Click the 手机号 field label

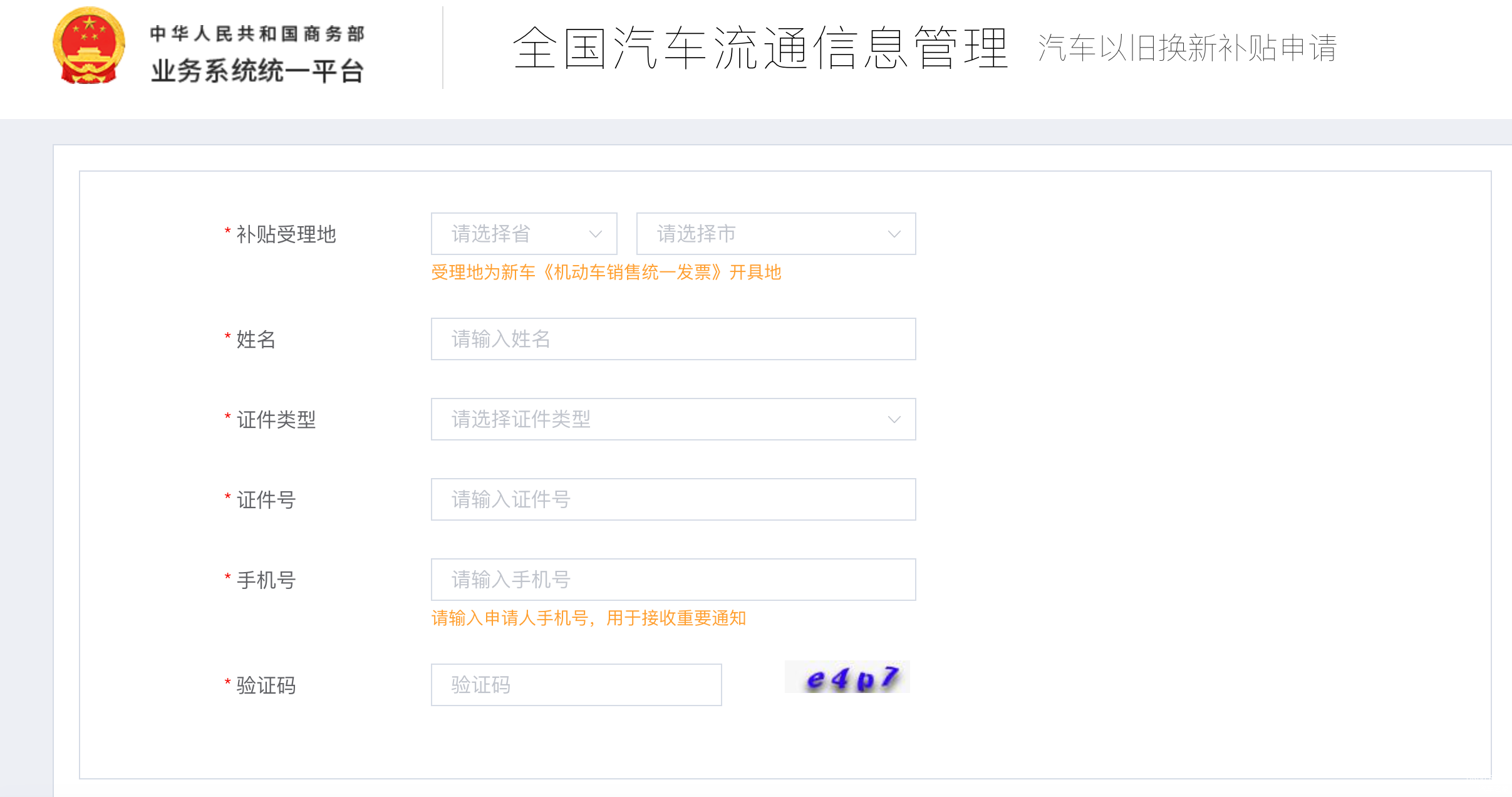click(266, 580)
